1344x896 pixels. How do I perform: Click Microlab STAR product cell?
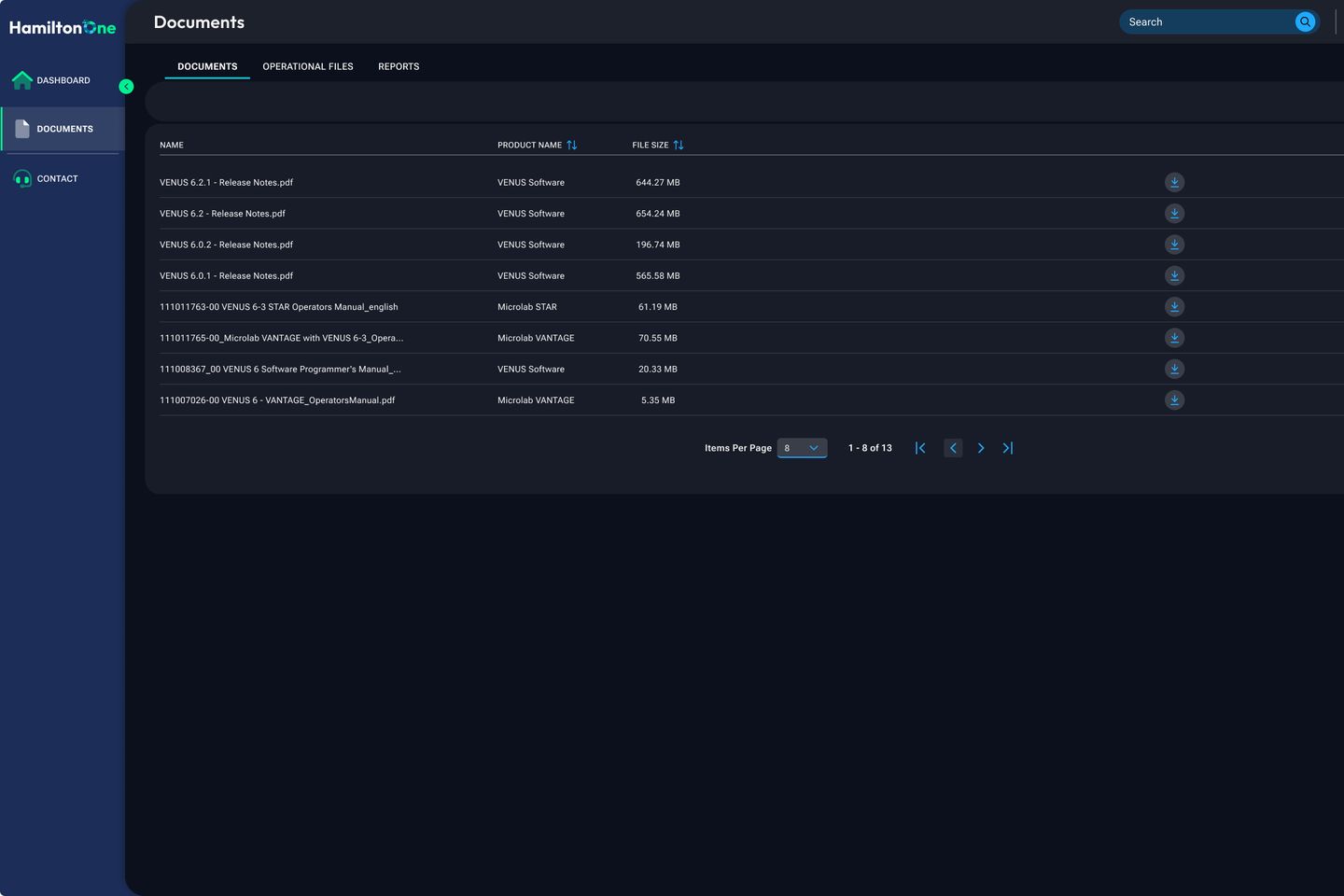[x=527, y=307]
